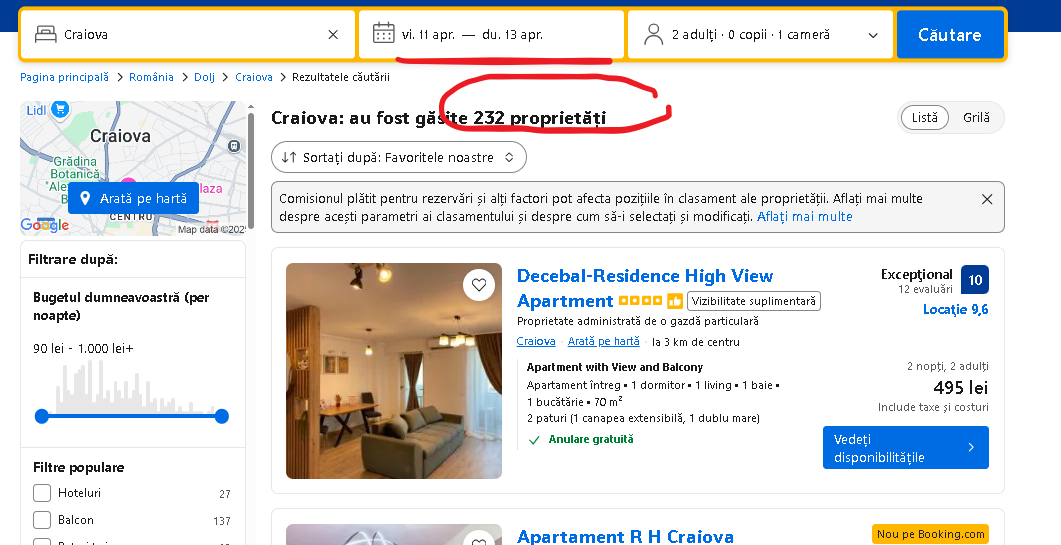Dismiss the commission ranking notice
The height and width of the screenshot is (545, 1061).
click(x=987, y=199)
